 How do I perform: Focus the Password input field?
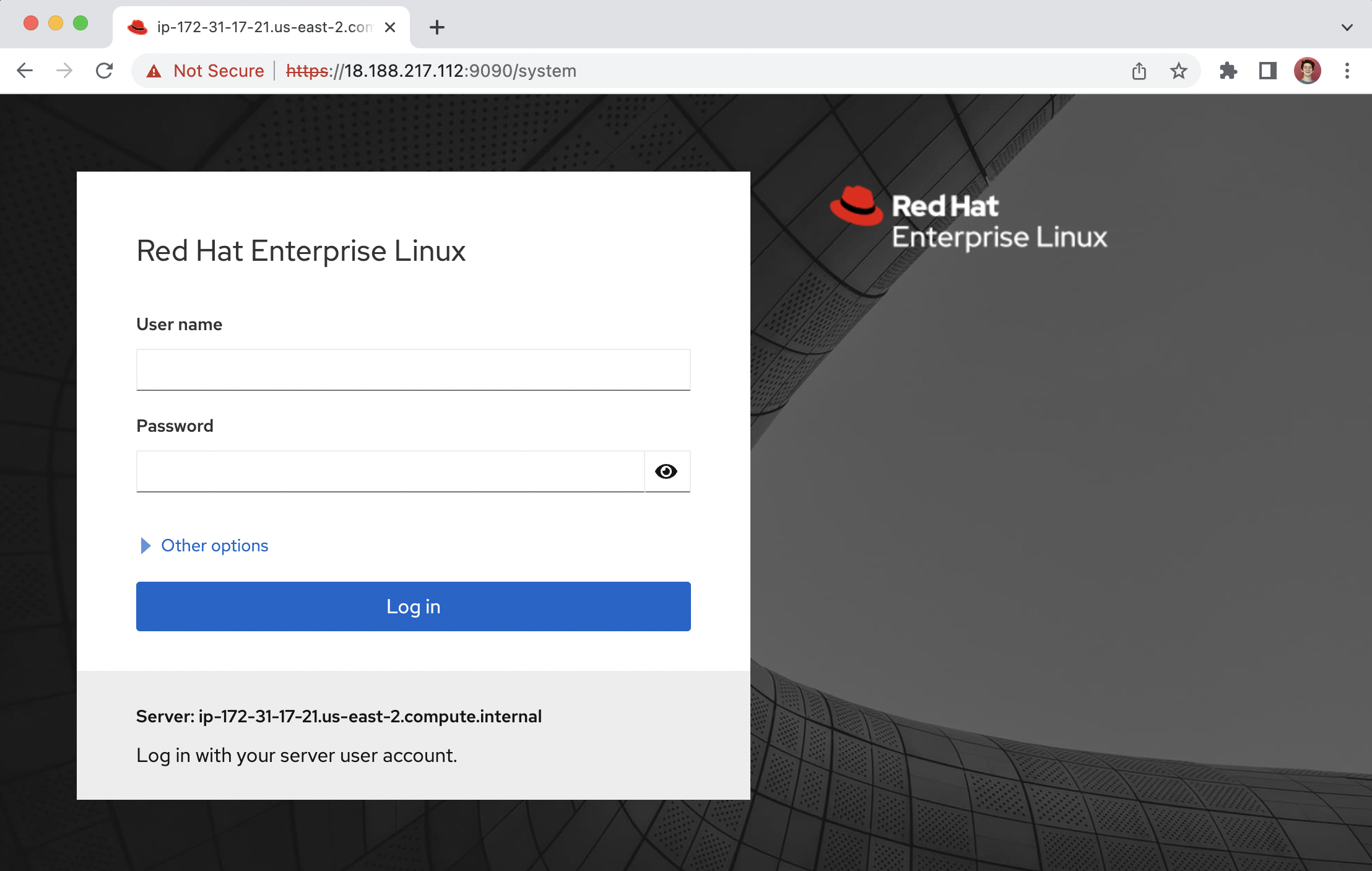click(390, 471)
